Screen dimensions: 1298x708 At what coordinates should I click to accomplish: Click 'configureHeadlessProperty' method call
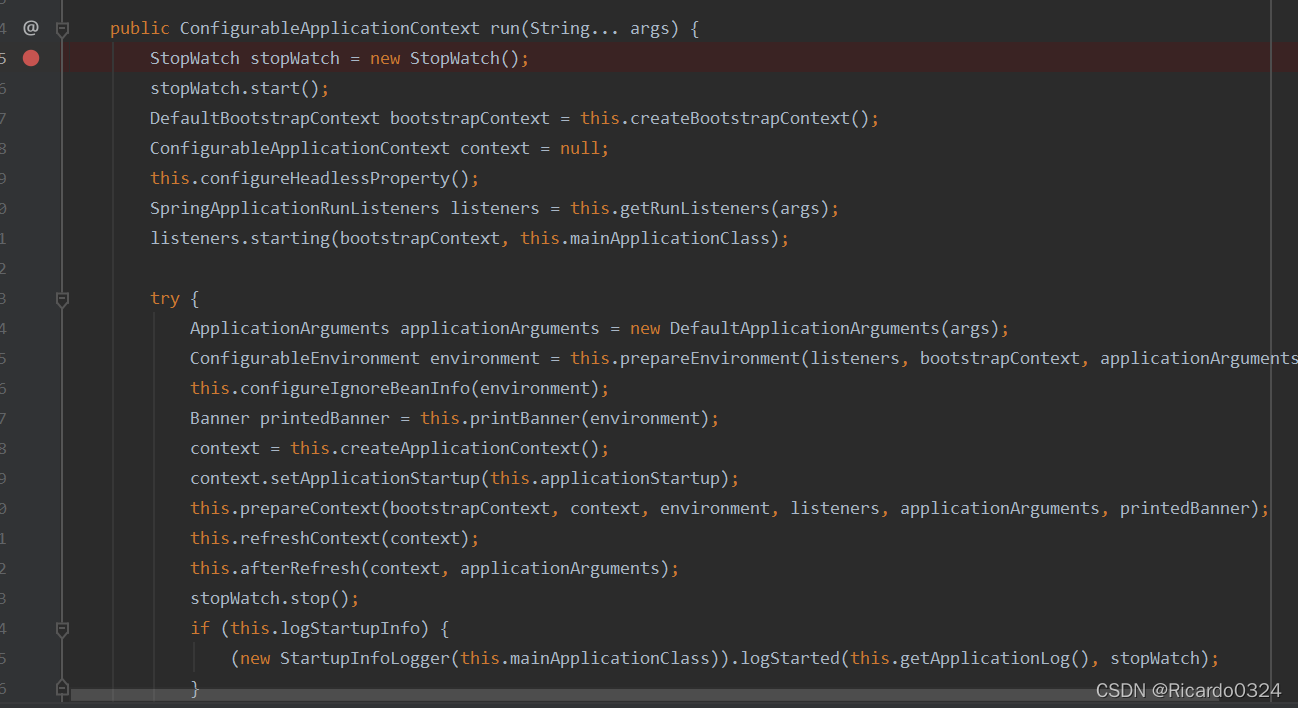pyautogui.click(x=325, y=178)
